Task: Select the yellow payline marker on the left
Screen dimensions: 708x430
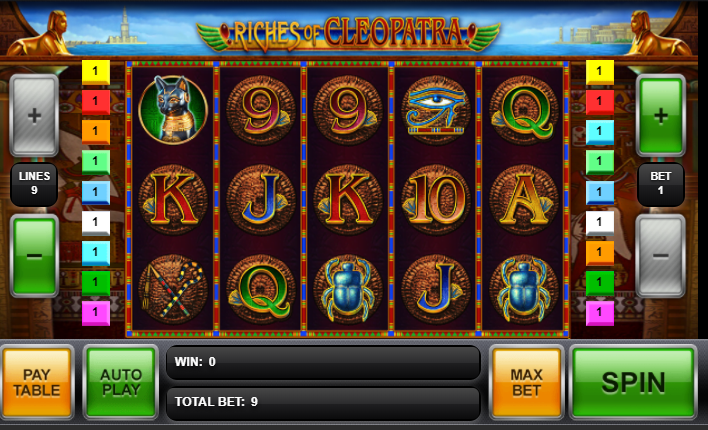Action: coord(96,72)
